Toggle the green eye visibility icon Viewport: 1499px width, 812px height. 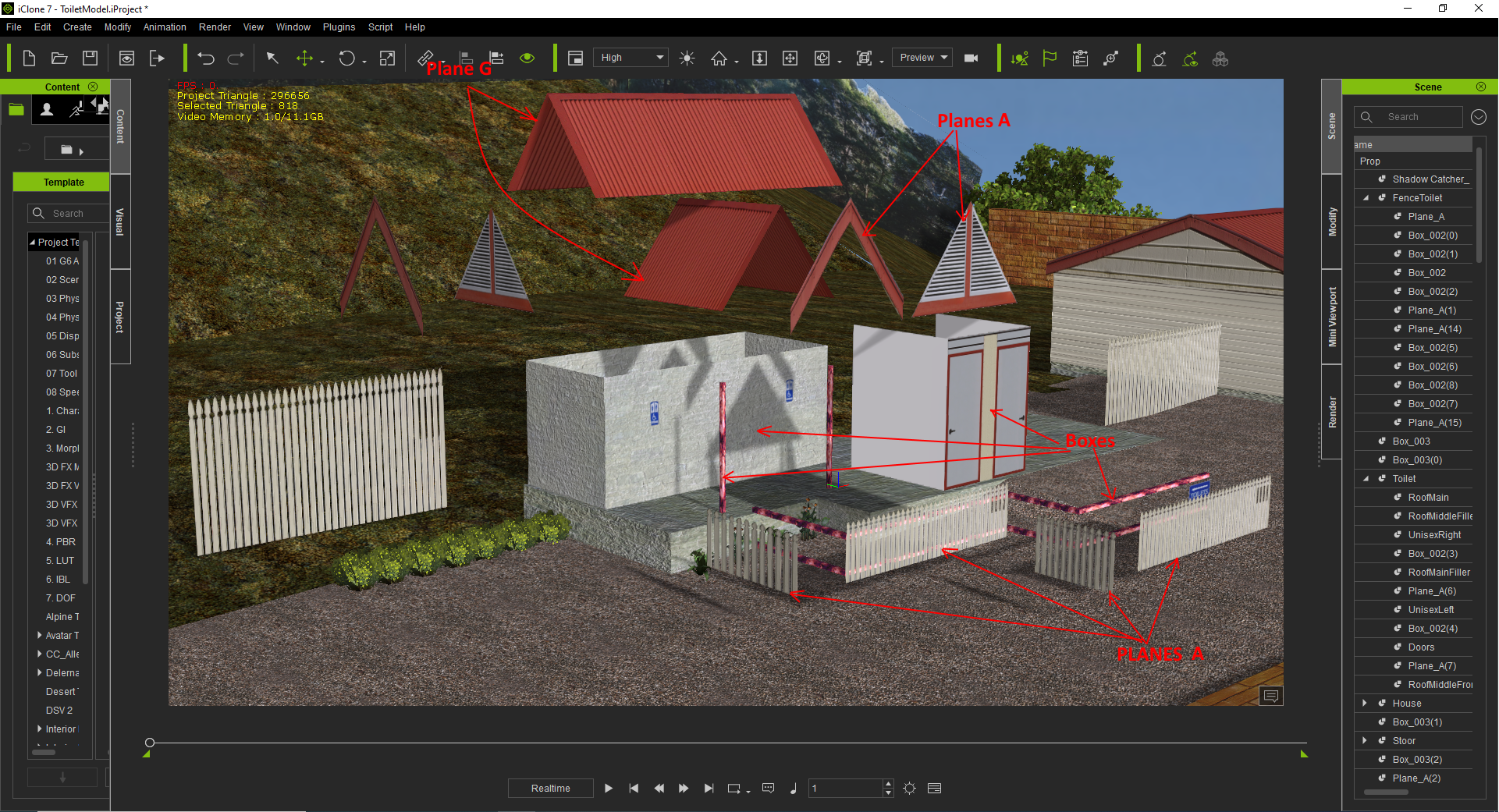point(527,58)
